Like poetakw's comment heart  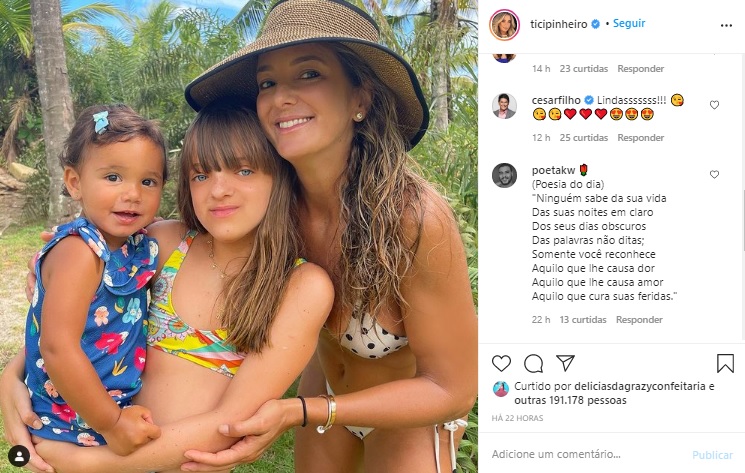(714, 175)
